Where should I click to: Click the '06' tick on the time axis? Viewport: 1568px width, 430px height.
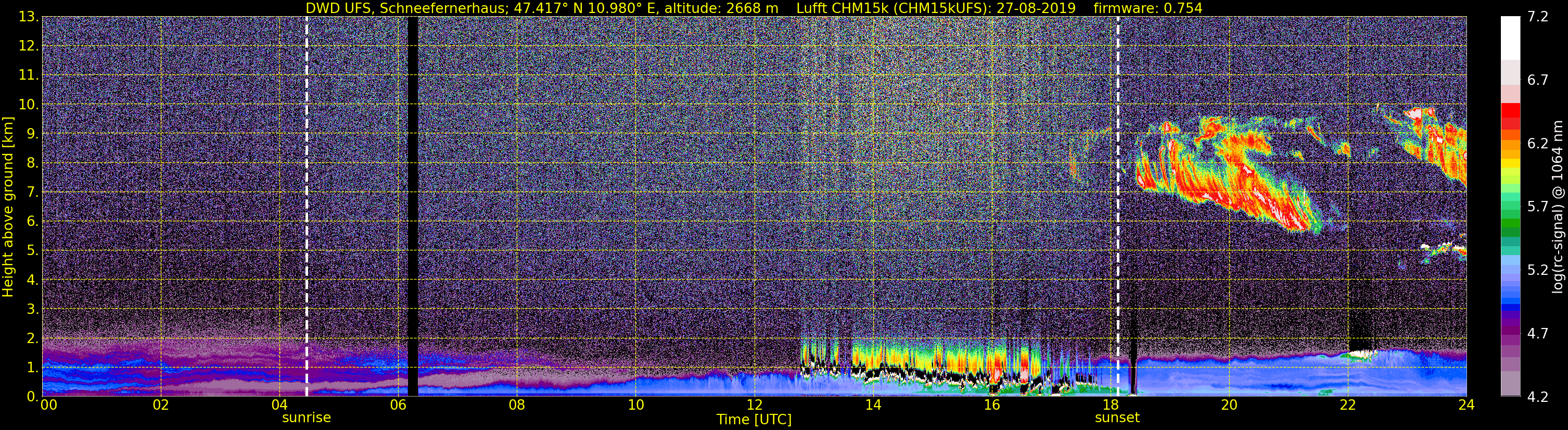(x=398, y=405)
